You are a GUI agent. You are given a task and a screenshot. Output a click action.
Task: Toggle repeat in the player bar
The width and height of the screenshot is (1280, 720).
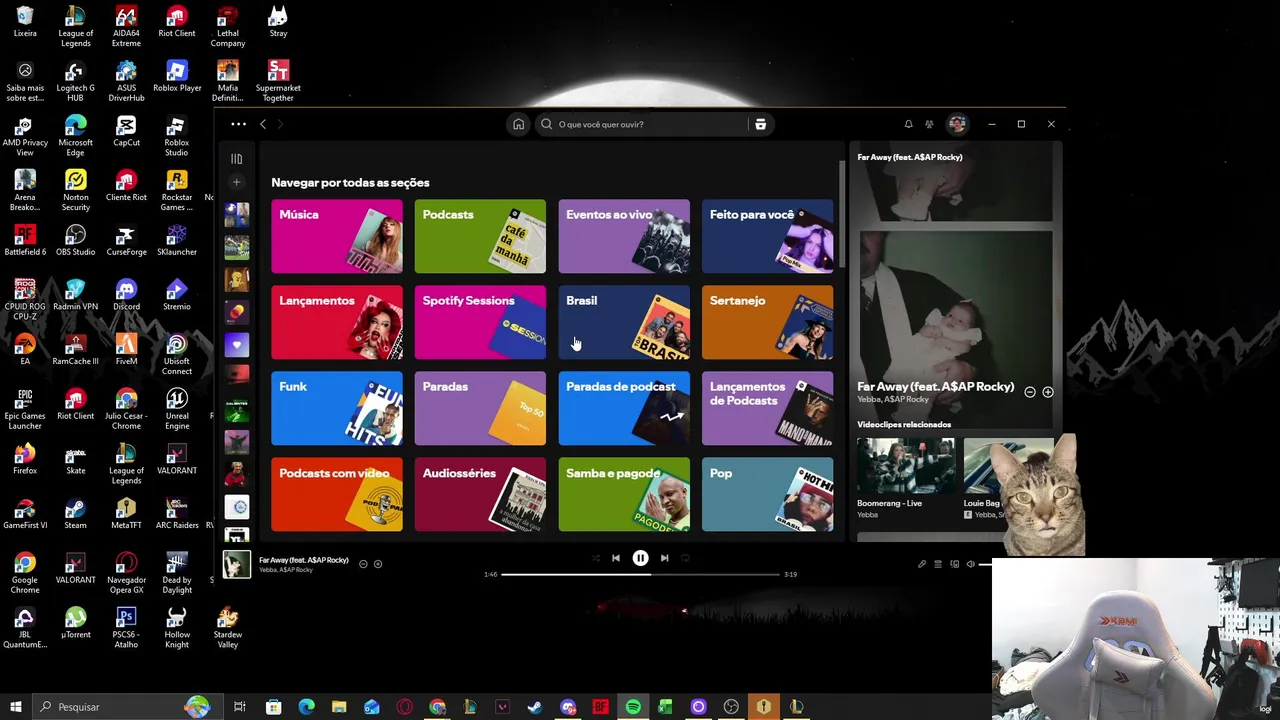[x=686, y=558]
